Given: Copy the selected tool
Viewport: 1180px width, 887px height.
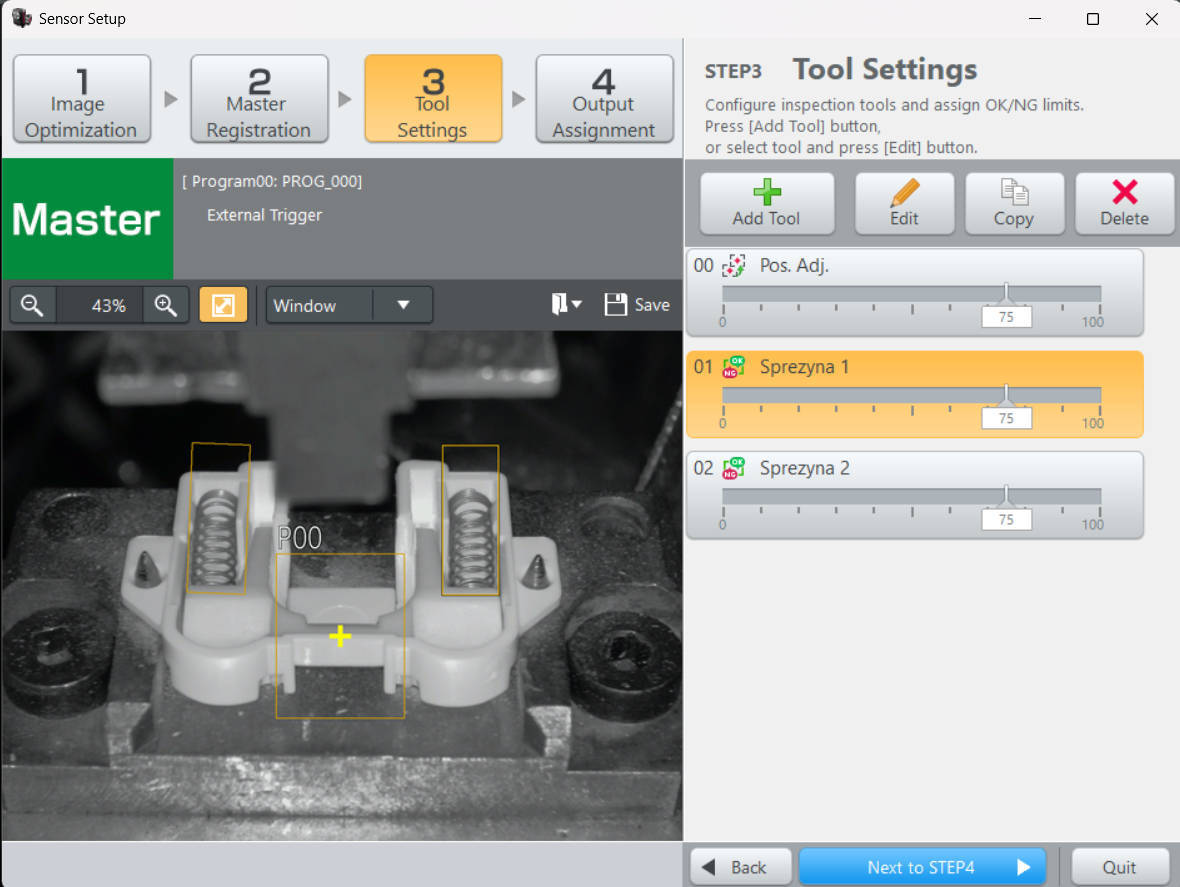Looking at the screenshot, I should tap(1013, 203).
